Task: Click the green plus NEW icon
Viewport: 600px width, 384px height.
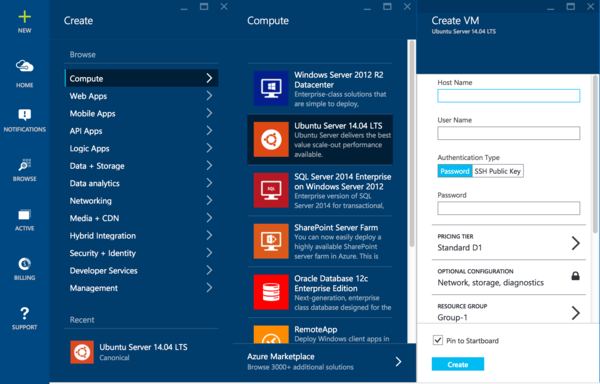Action: [x=24, y=17]
